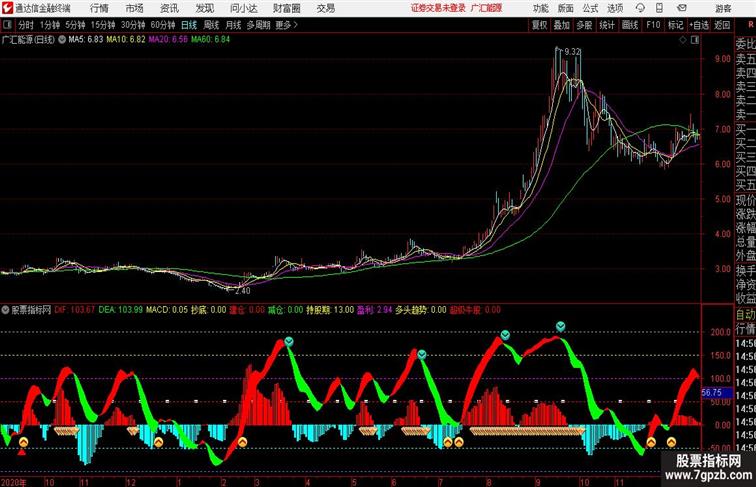Open the 交易 menu
756x487 pixels.
coord(325,8)
